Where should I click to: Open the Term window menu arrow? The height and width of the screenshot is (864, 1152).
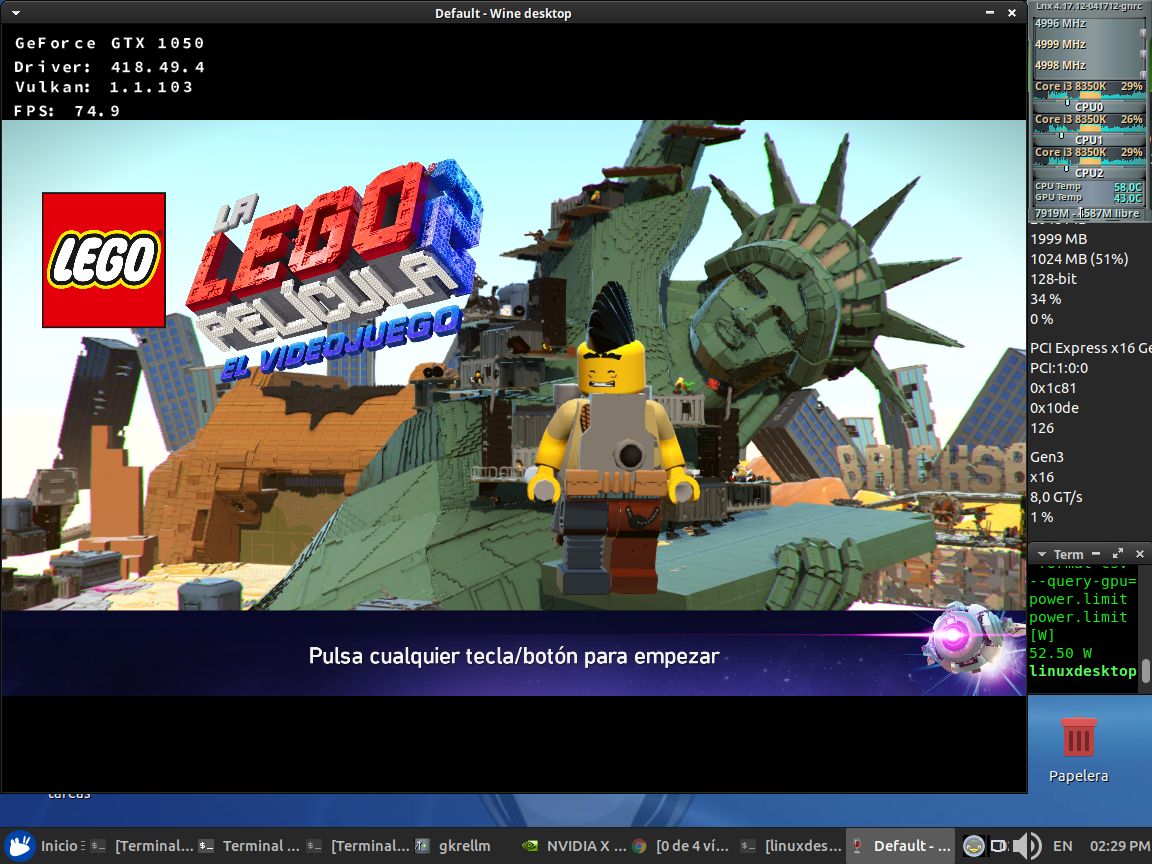pyautogui.click(x=1041, y=554)
